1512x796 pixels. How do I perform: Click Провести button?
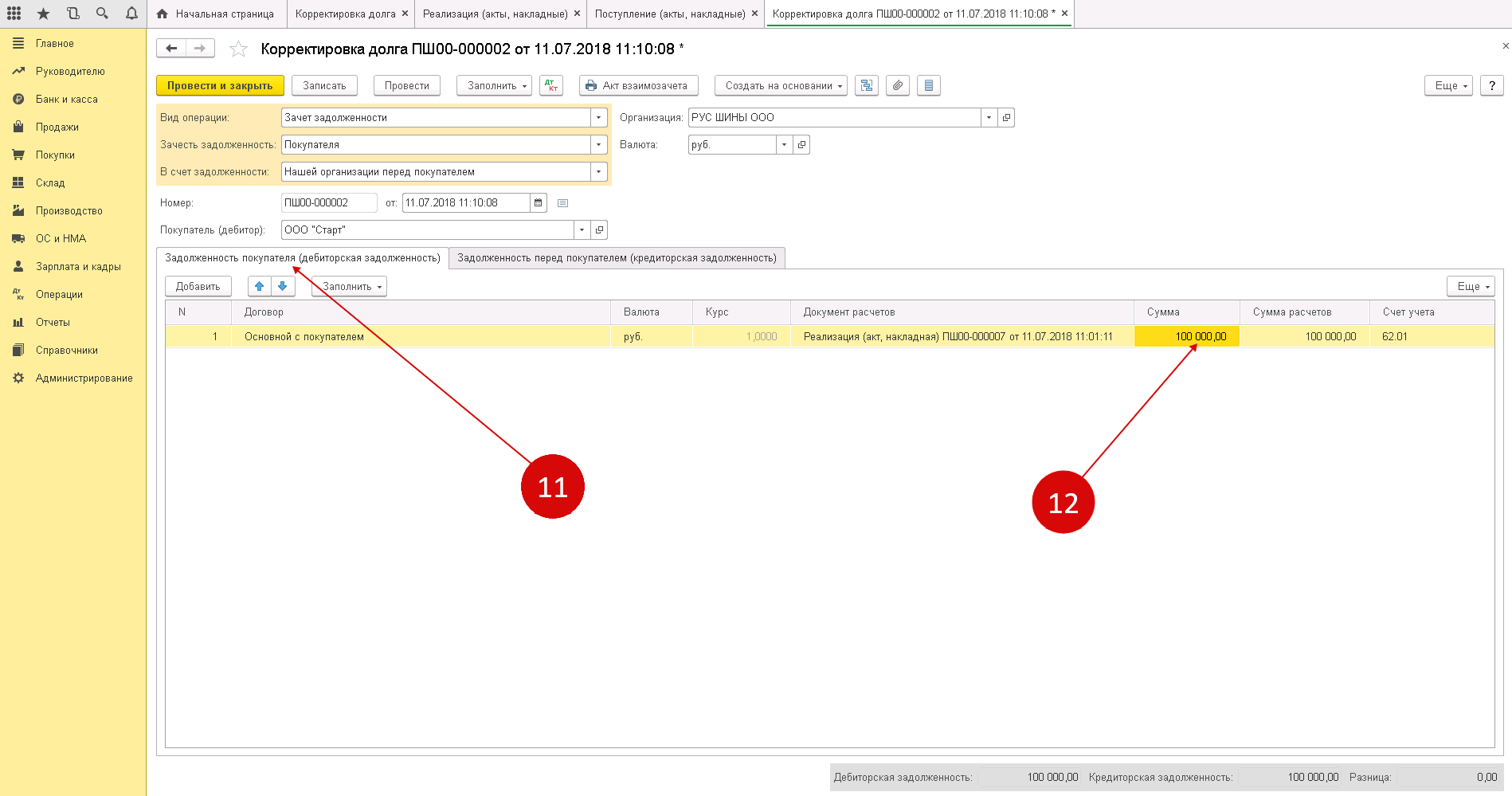406,85
